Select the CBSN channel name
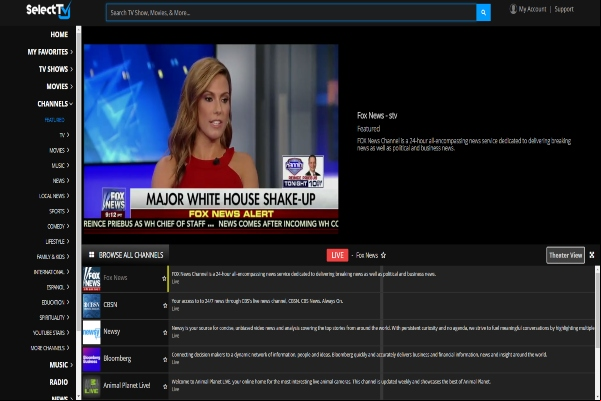Viewport: 601px width, 401px height. point(110,305)
